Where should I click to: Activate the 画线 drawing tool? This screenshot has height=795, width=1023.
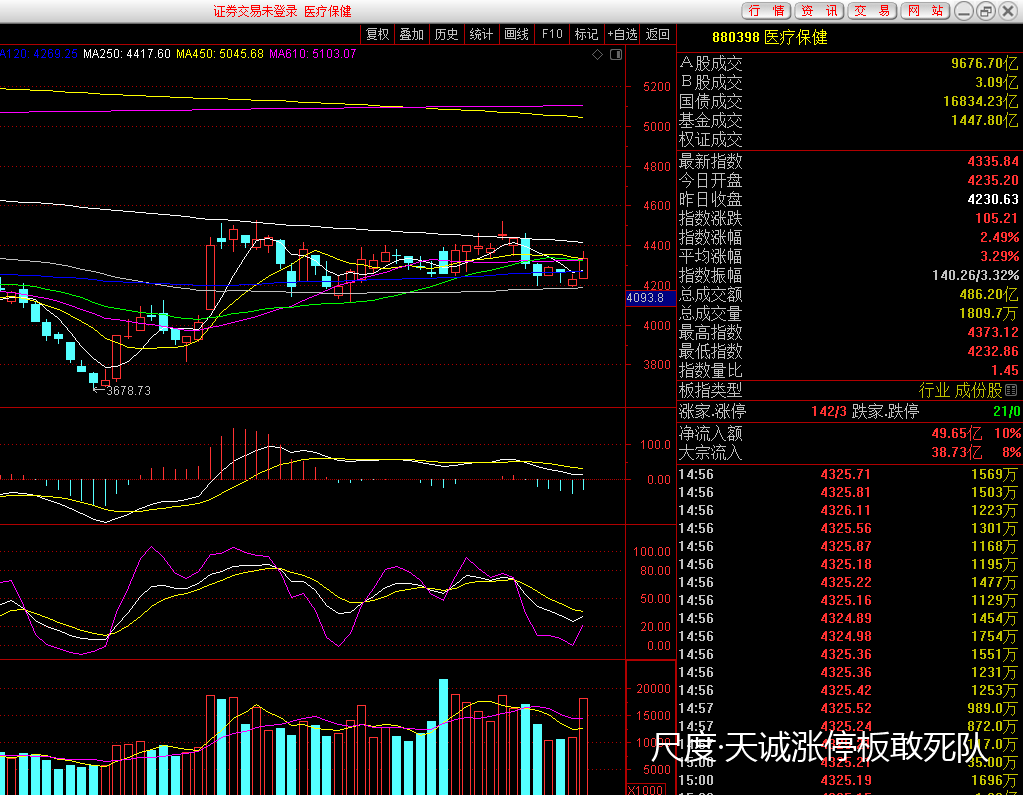coord(516,34)
